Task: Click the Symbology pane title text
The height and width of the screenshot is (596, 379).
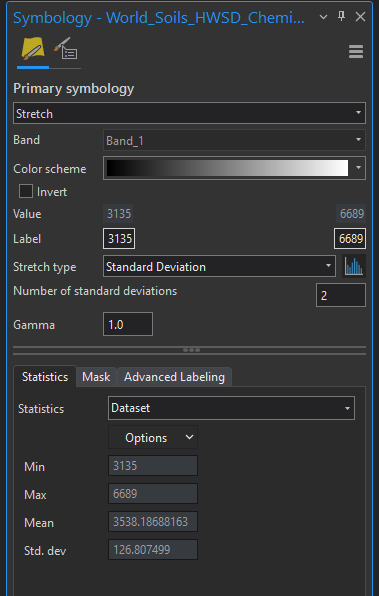Action: [x=159, y=17]
